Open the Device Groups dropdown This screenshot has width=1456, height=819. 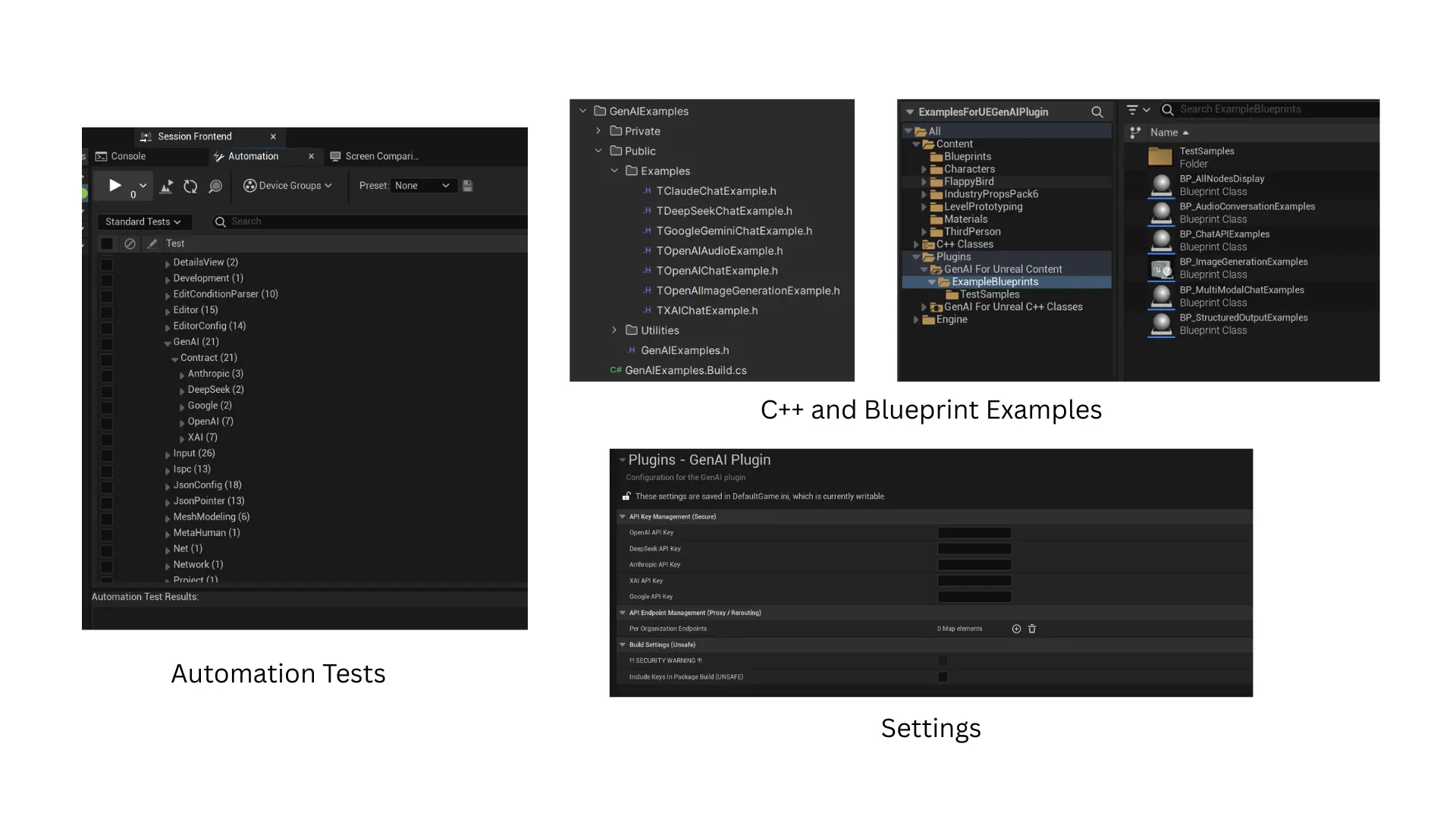click(287, 186)
